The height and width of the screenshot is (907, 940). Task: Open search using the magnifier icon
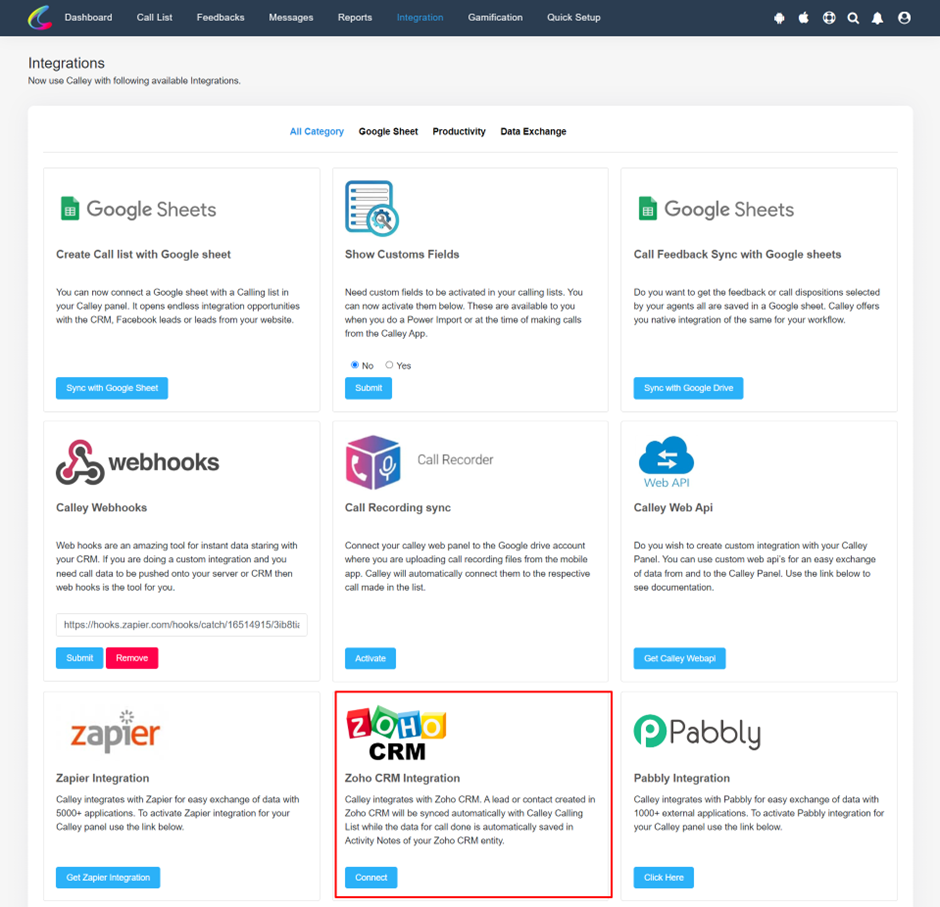[x=853, y=18]
